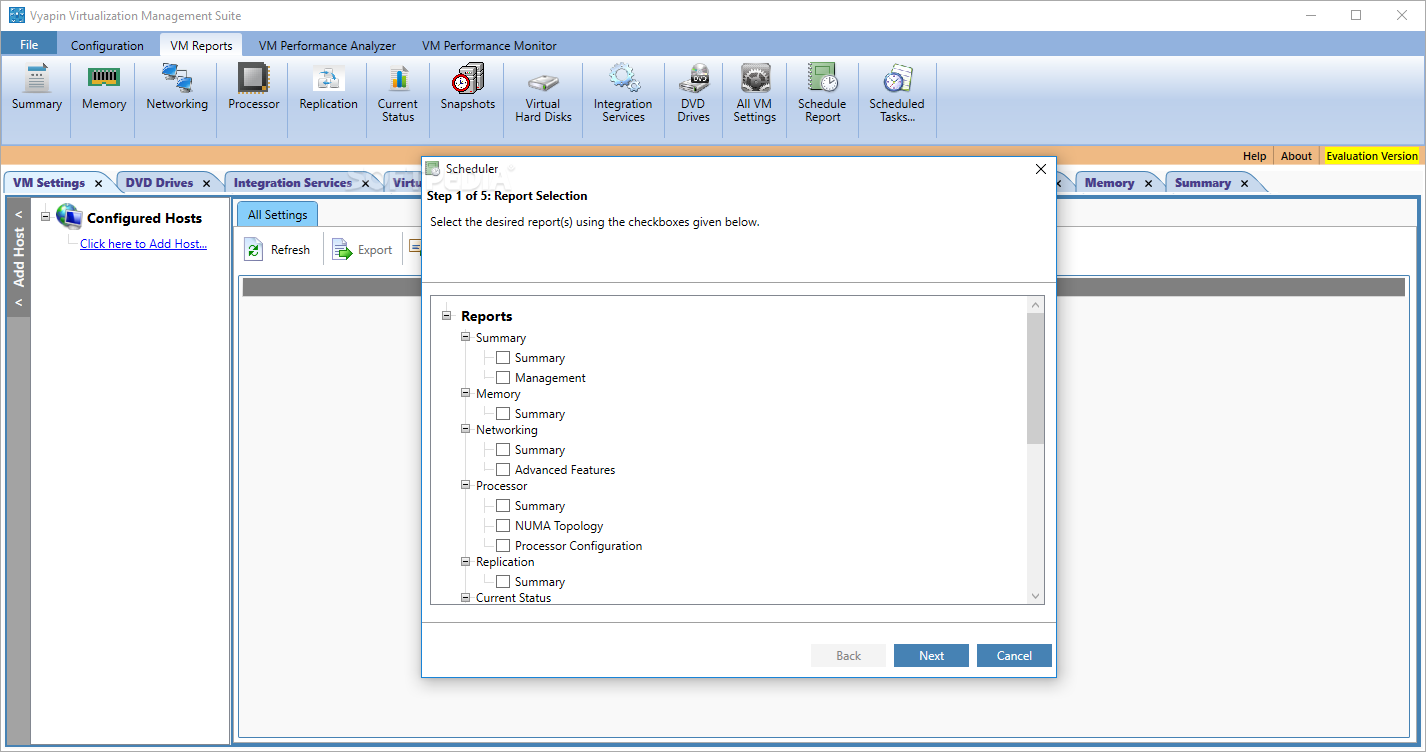Click the Vyapin app icon in title bar
The height and width of the screenshot is (752, 1426).
point(16,16)
